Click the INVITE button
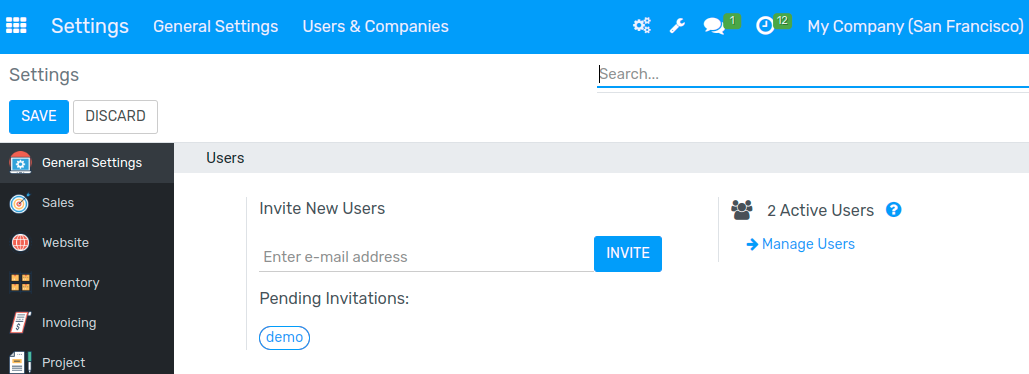1029x374 pixels. pyautogui.click(x=628, y=254)
